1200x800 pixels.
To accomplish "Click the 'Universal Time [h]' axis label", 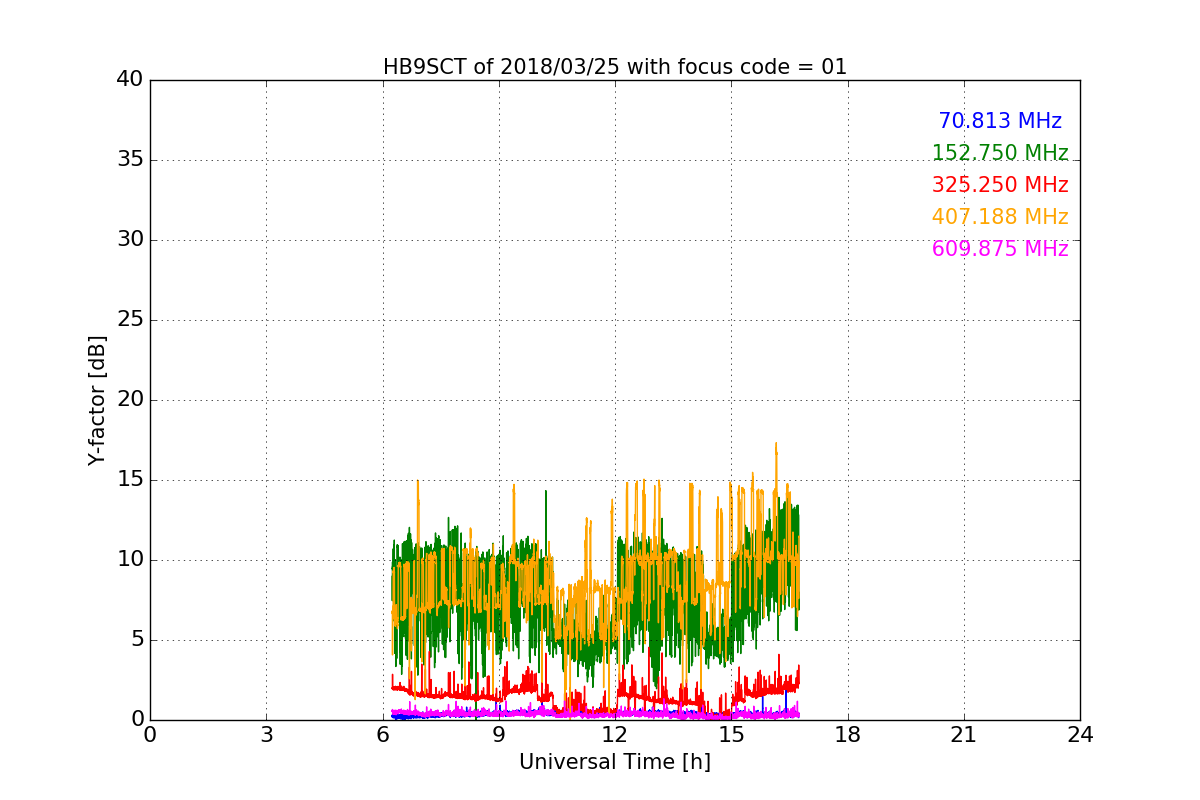I will pyautogui.click(x=615, y=762).
